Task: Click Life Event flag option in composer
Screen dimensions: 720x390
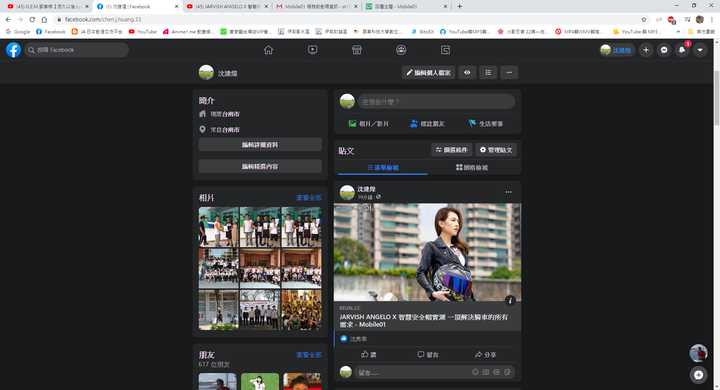Action: click(x=486, y=124)
